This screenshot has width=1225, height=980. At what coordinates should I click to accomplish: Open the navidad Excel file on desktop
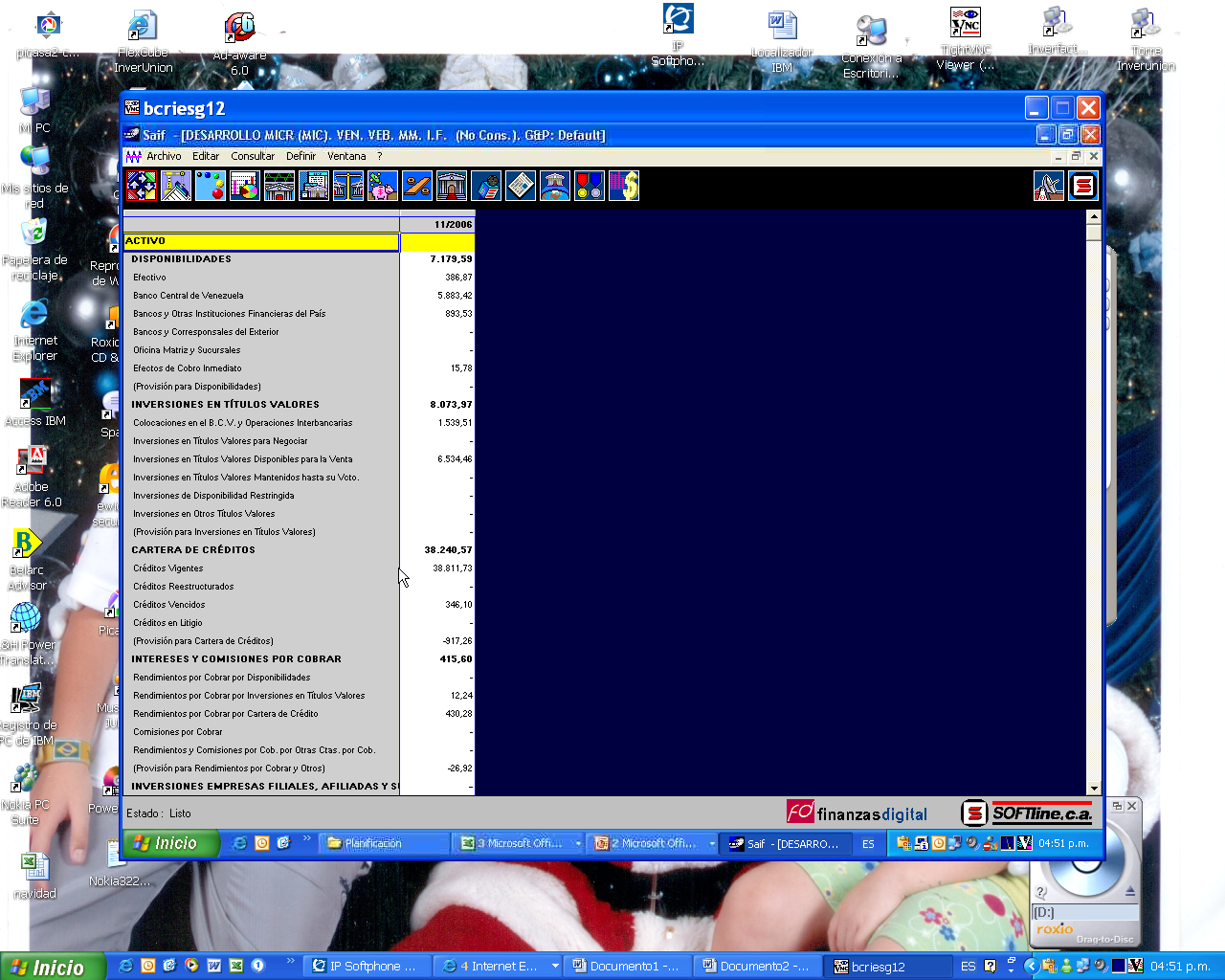coord(35,875)
